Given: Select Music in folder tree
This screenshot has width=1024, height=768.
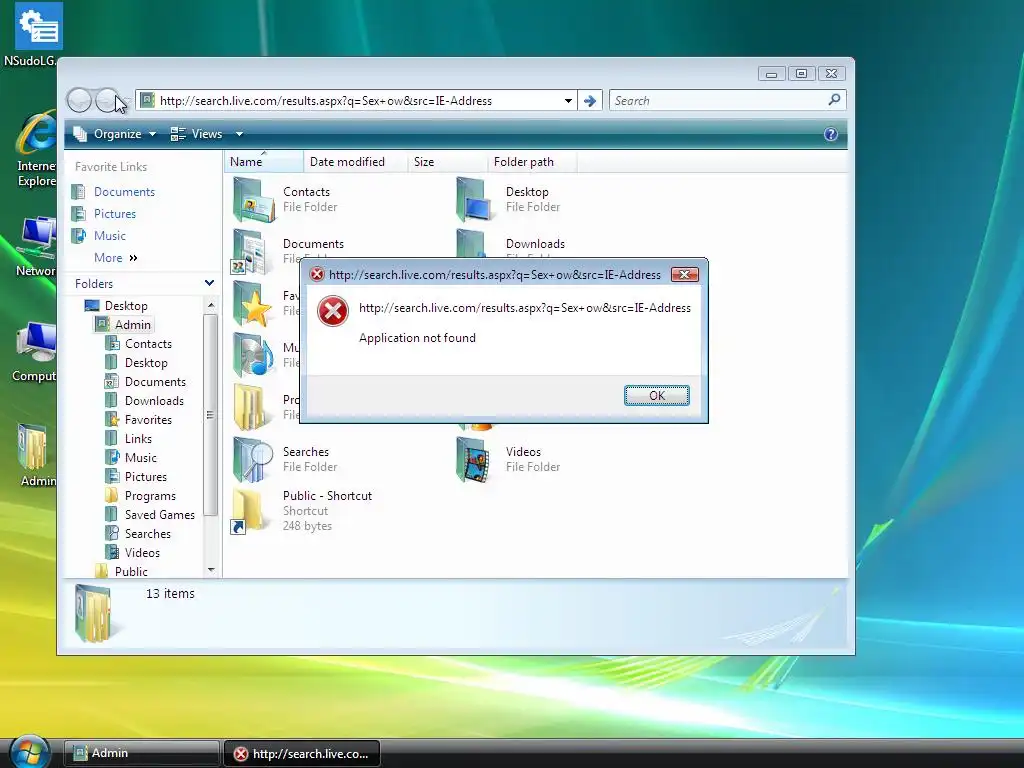Looking at the screenshot, I should 140,457.
